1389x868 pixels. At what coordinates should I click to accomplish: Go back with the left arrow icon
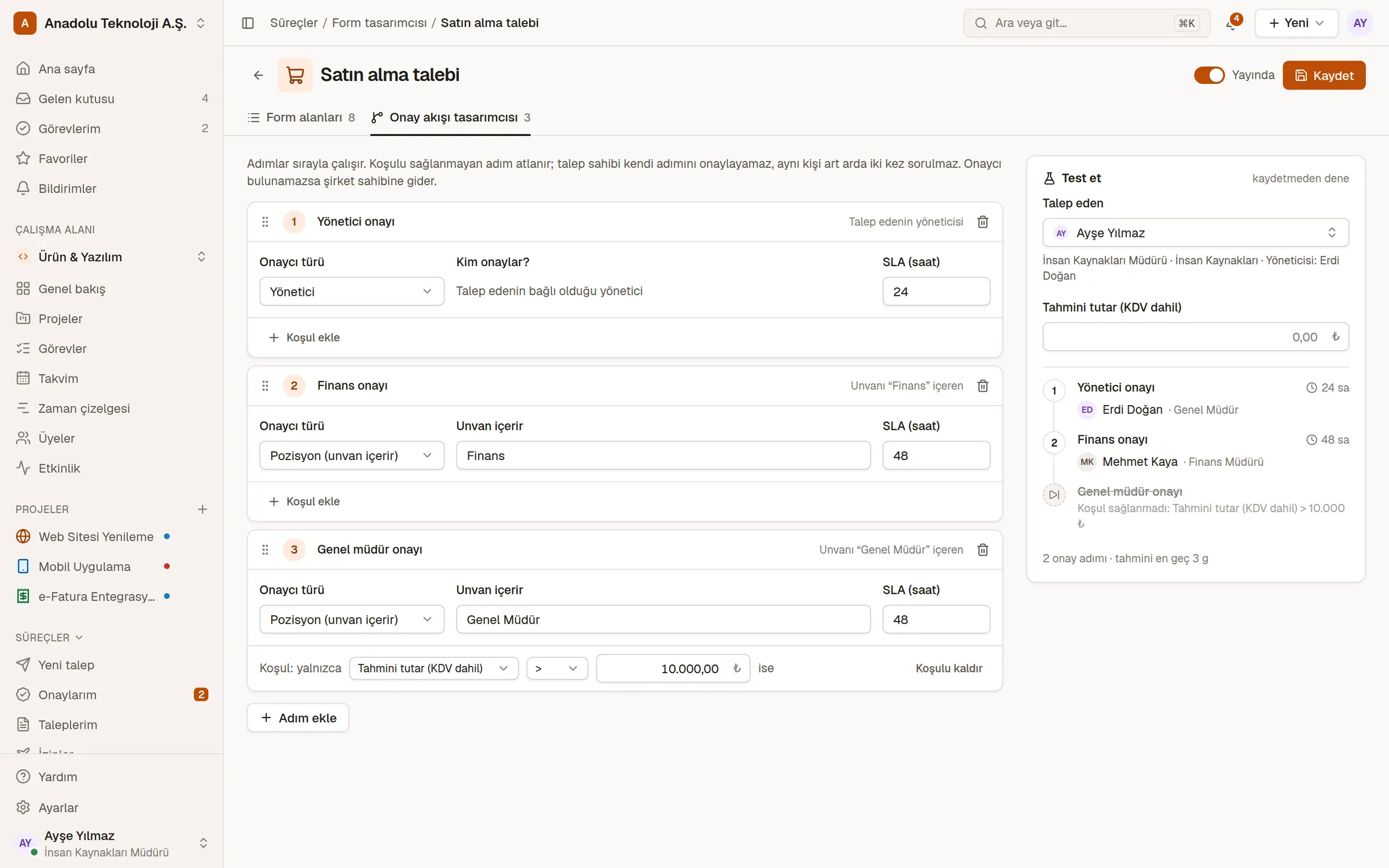(x=258, y=75)
